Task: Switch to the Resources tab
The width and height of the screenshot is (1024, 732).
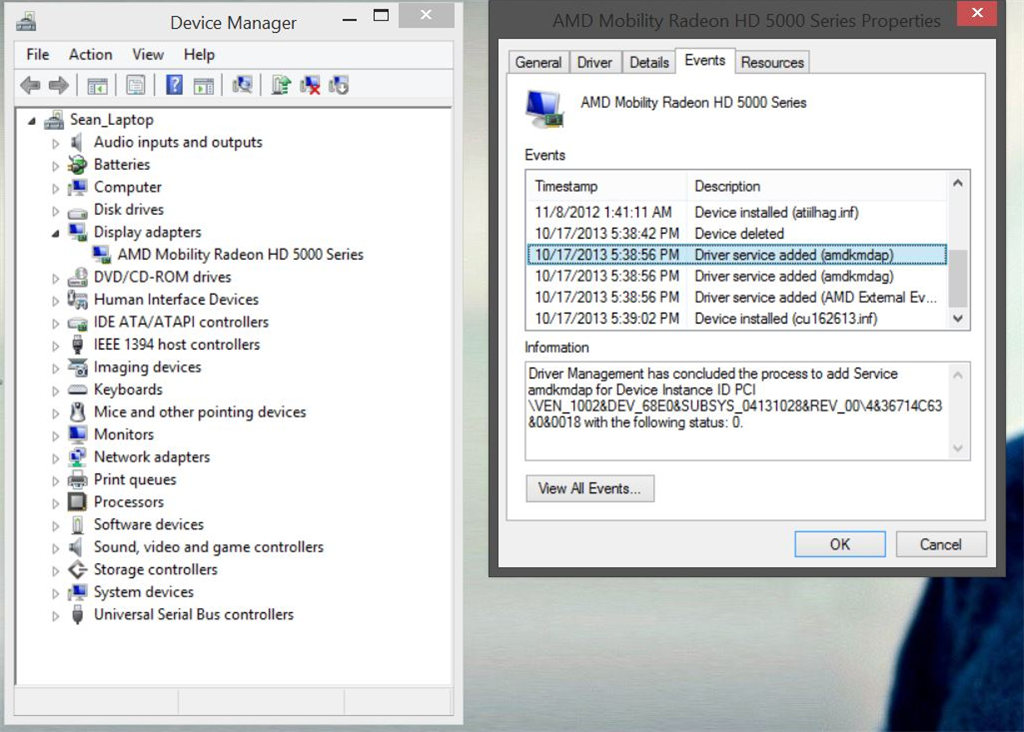Action: 773,63
